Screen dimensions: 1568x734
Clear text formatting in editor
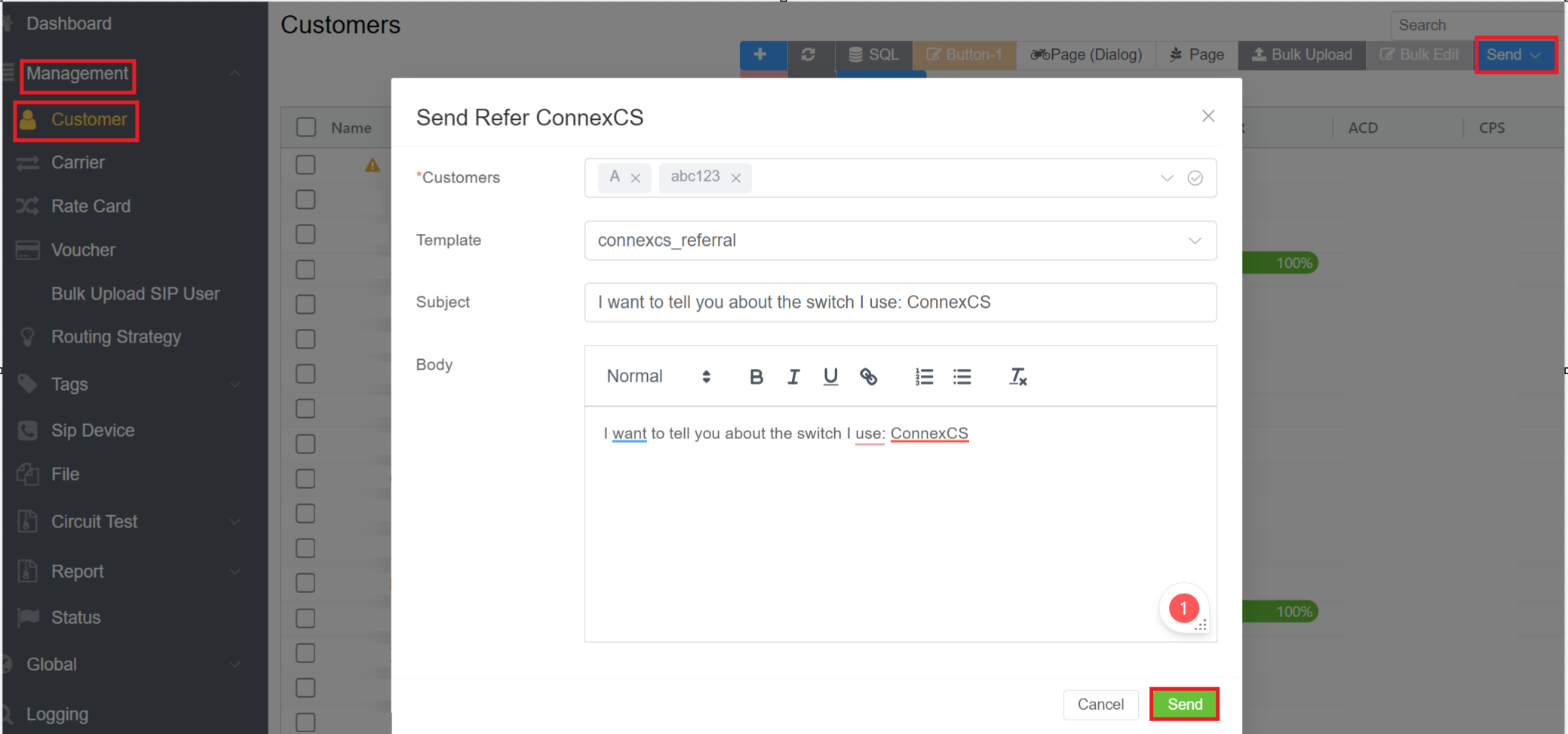(1017, 376)
